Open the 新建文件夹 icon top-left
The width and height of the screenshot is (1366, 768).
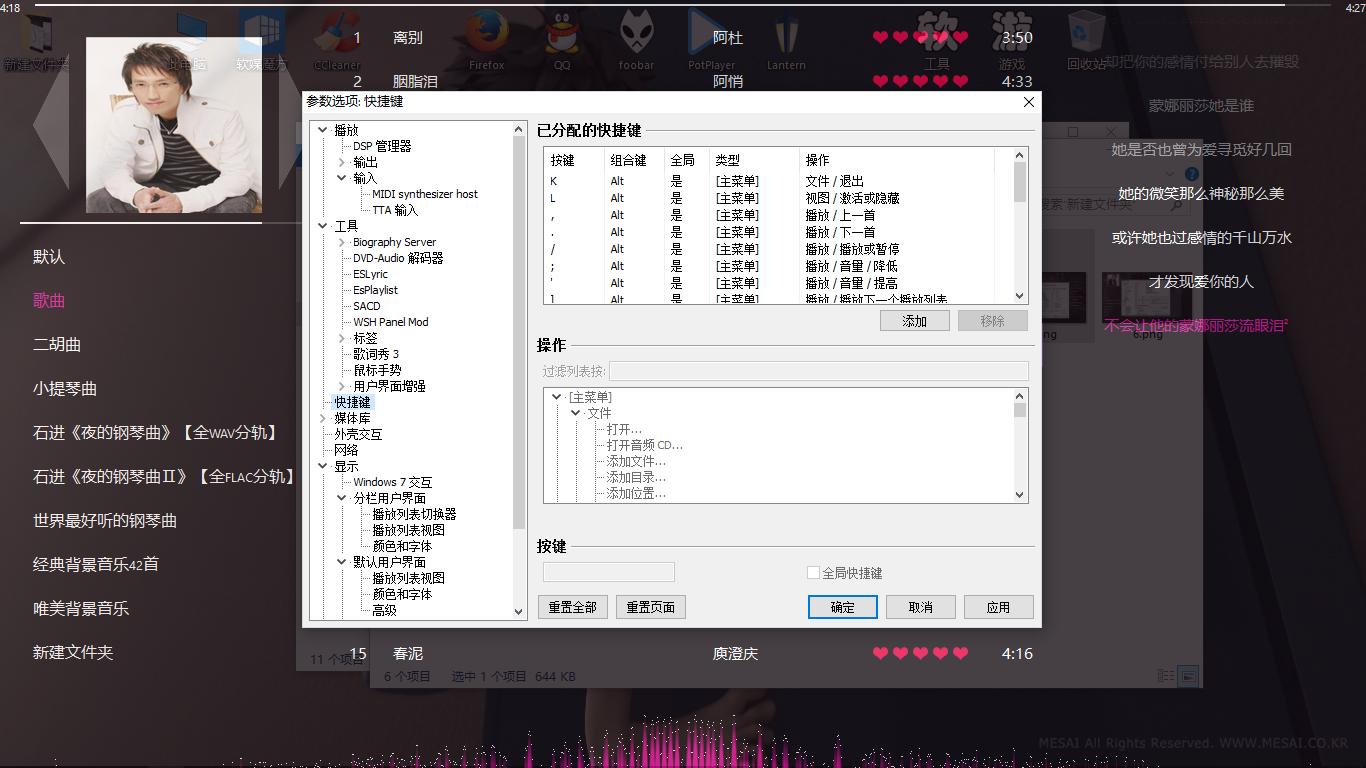coord(40,30)
